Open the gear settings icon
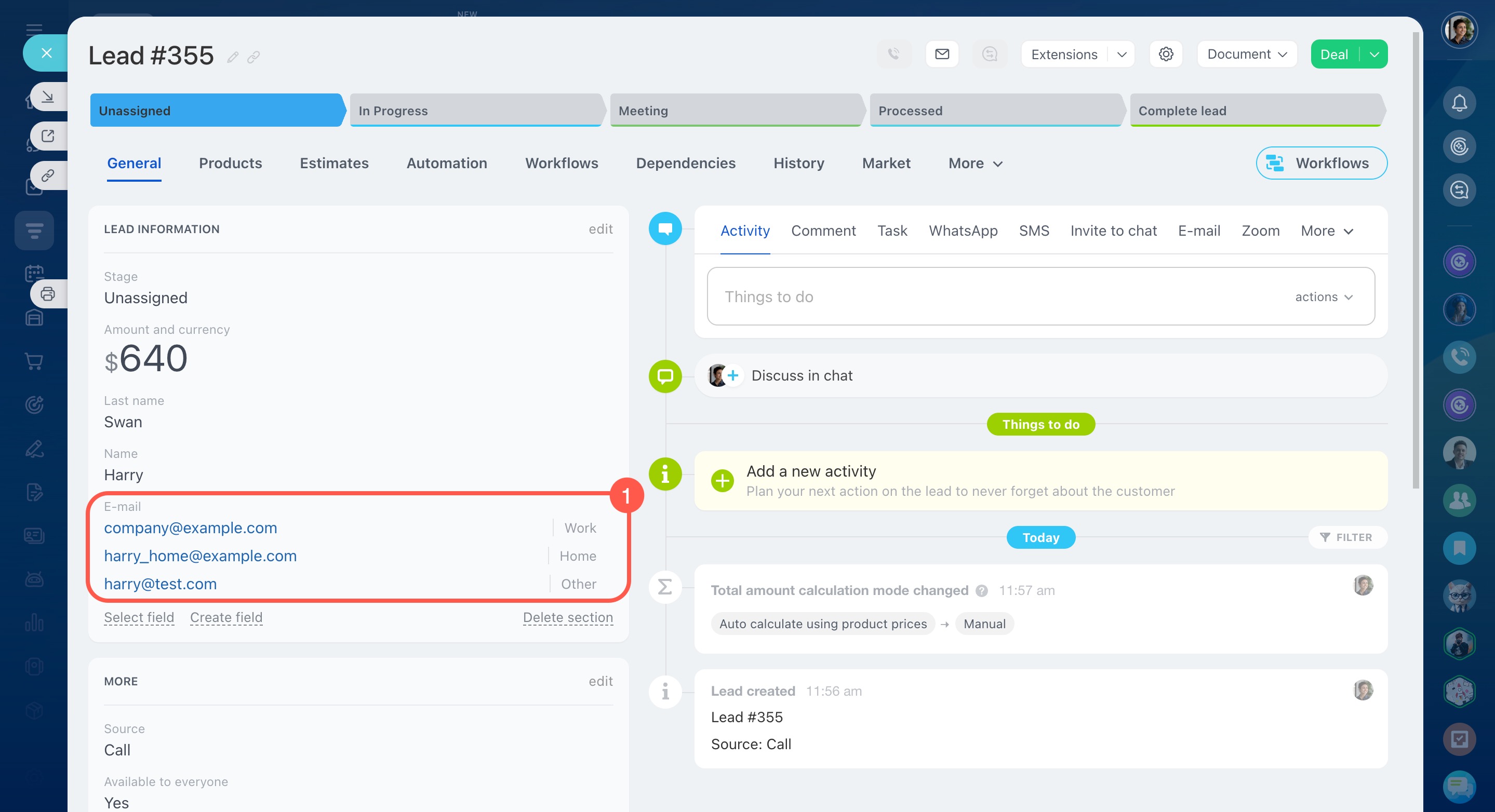 (x=1165, y=54)
